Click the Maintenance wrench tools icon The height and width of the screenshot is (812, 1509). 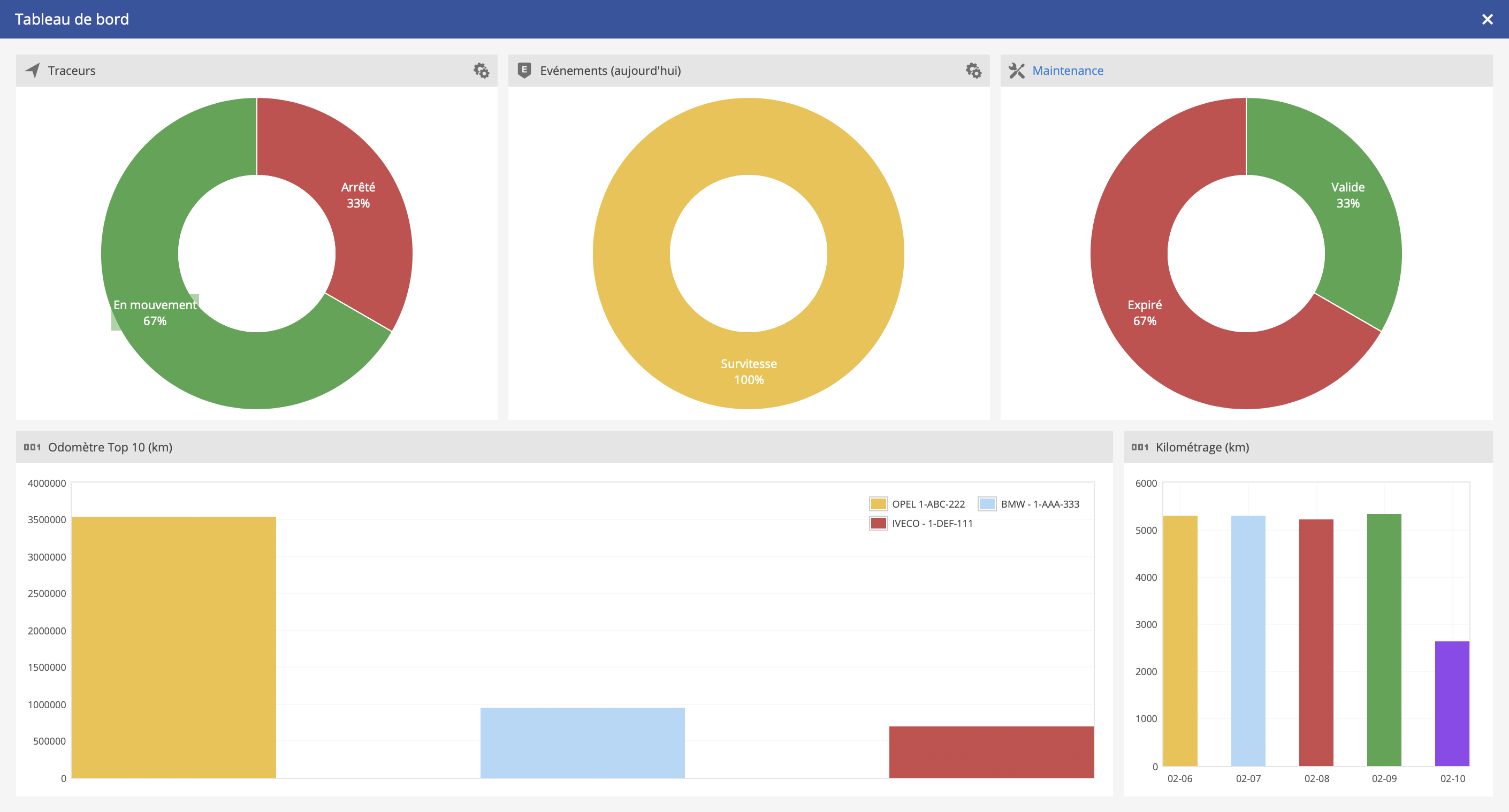[1016, 71]
